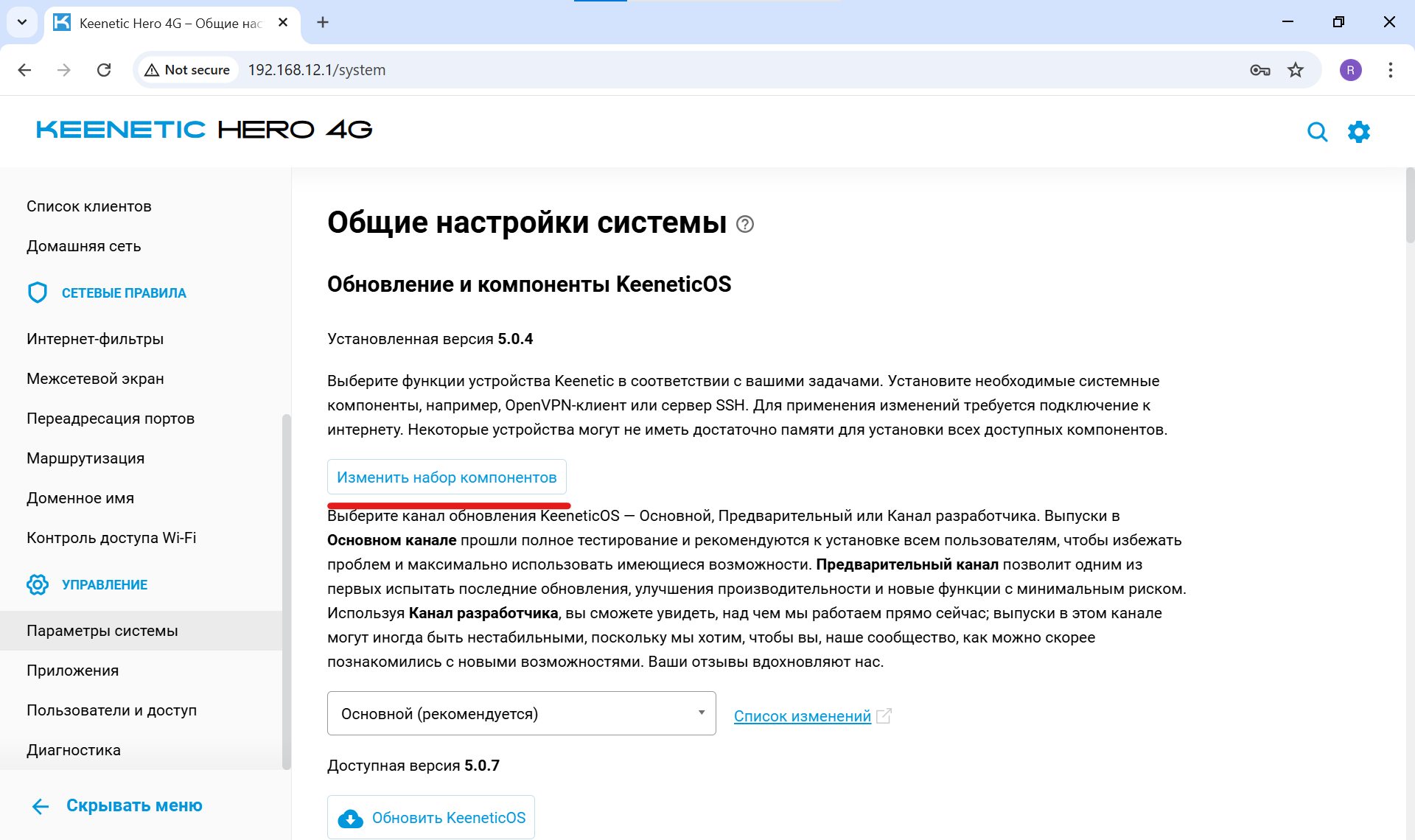Screen dimensions: 1415x840
Task: Open the browser tab search chevron
Action: tap(21, 22)
